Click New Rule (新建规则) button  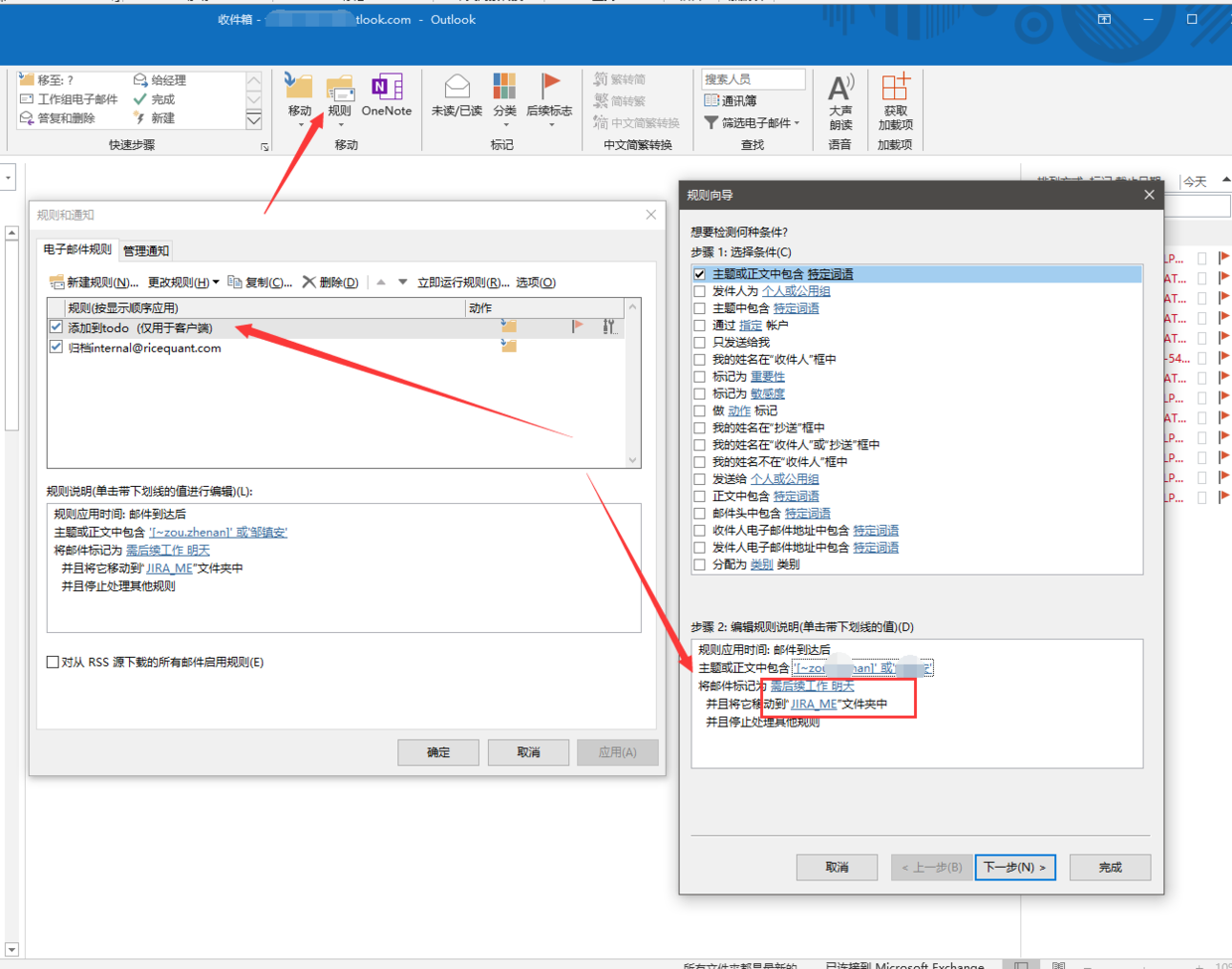[93, 282]
